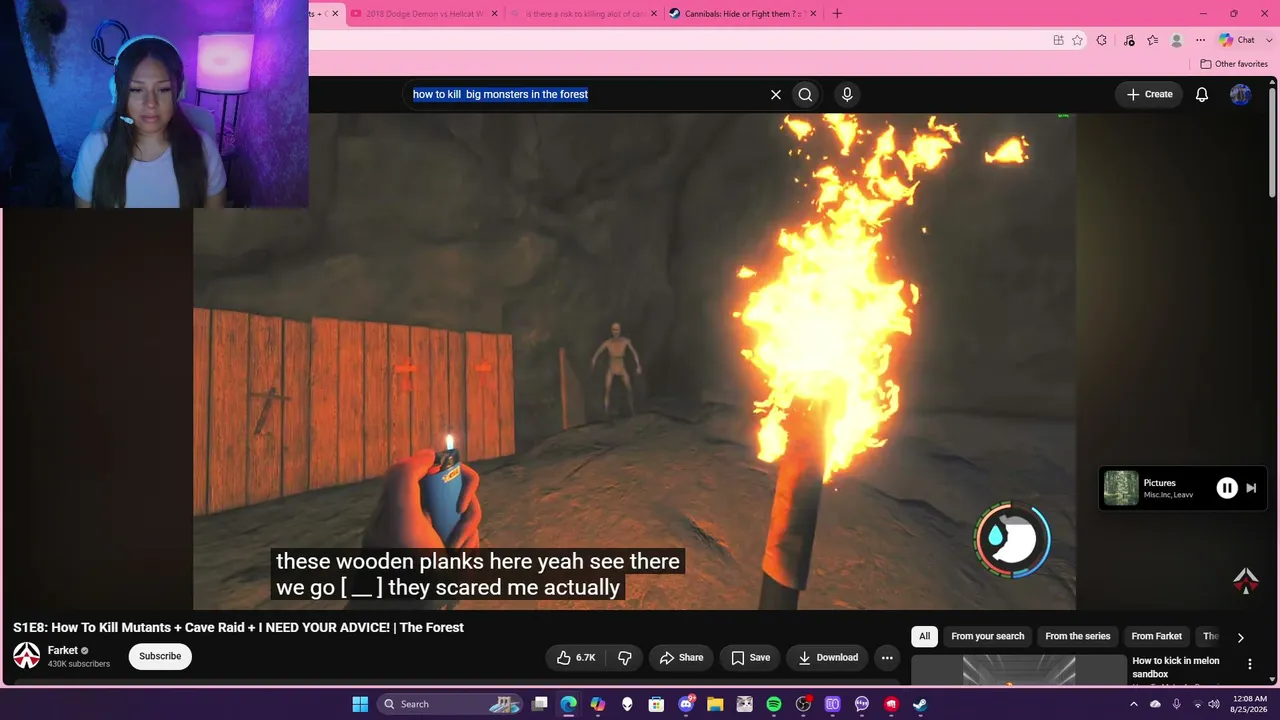Viewport: 1280px width, 720px height.
Task: Open Farket channel avatar
Action: pos(26,656)
